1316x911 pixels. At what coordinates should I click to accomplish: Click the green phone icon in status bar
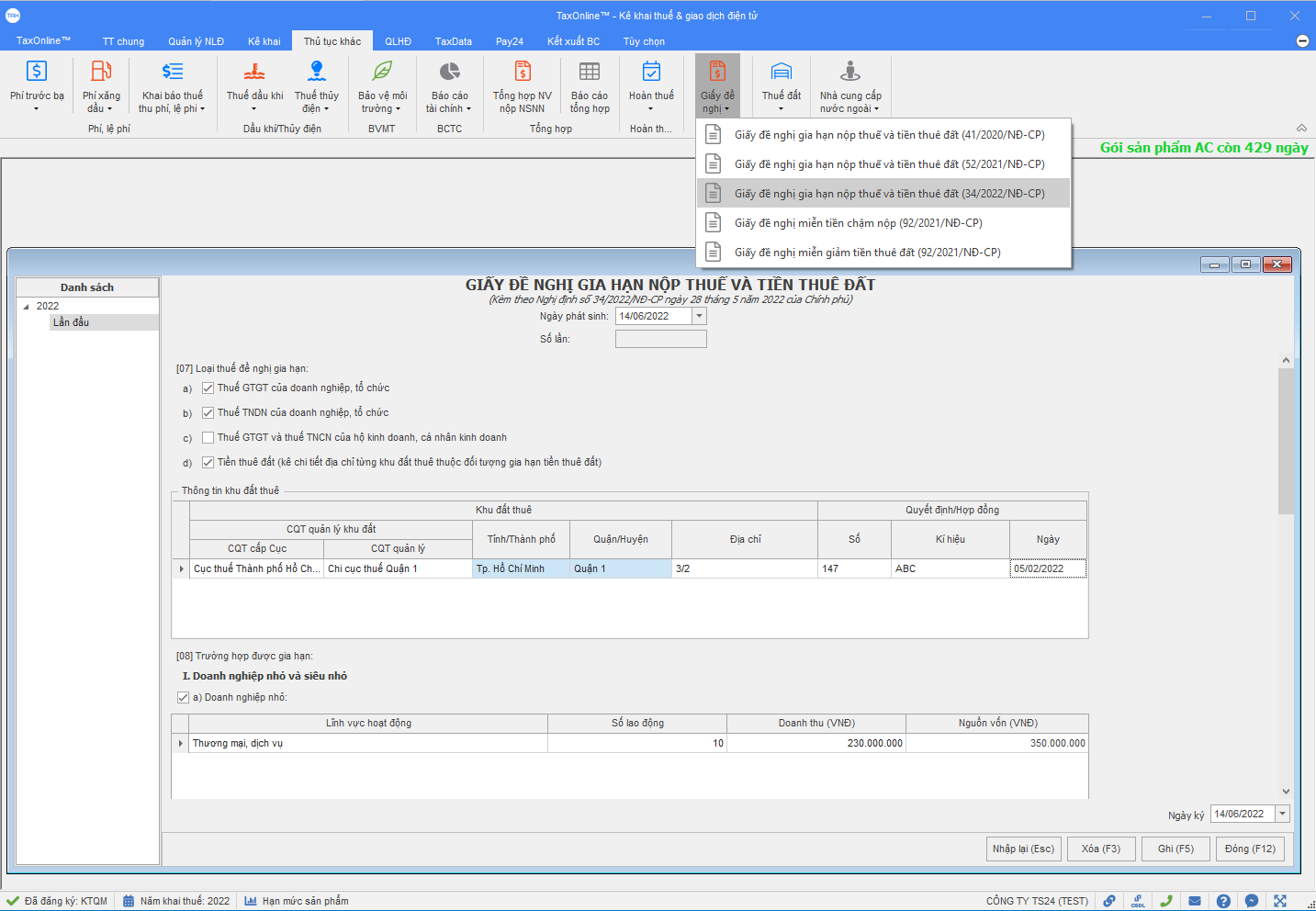pos(1166,901)
